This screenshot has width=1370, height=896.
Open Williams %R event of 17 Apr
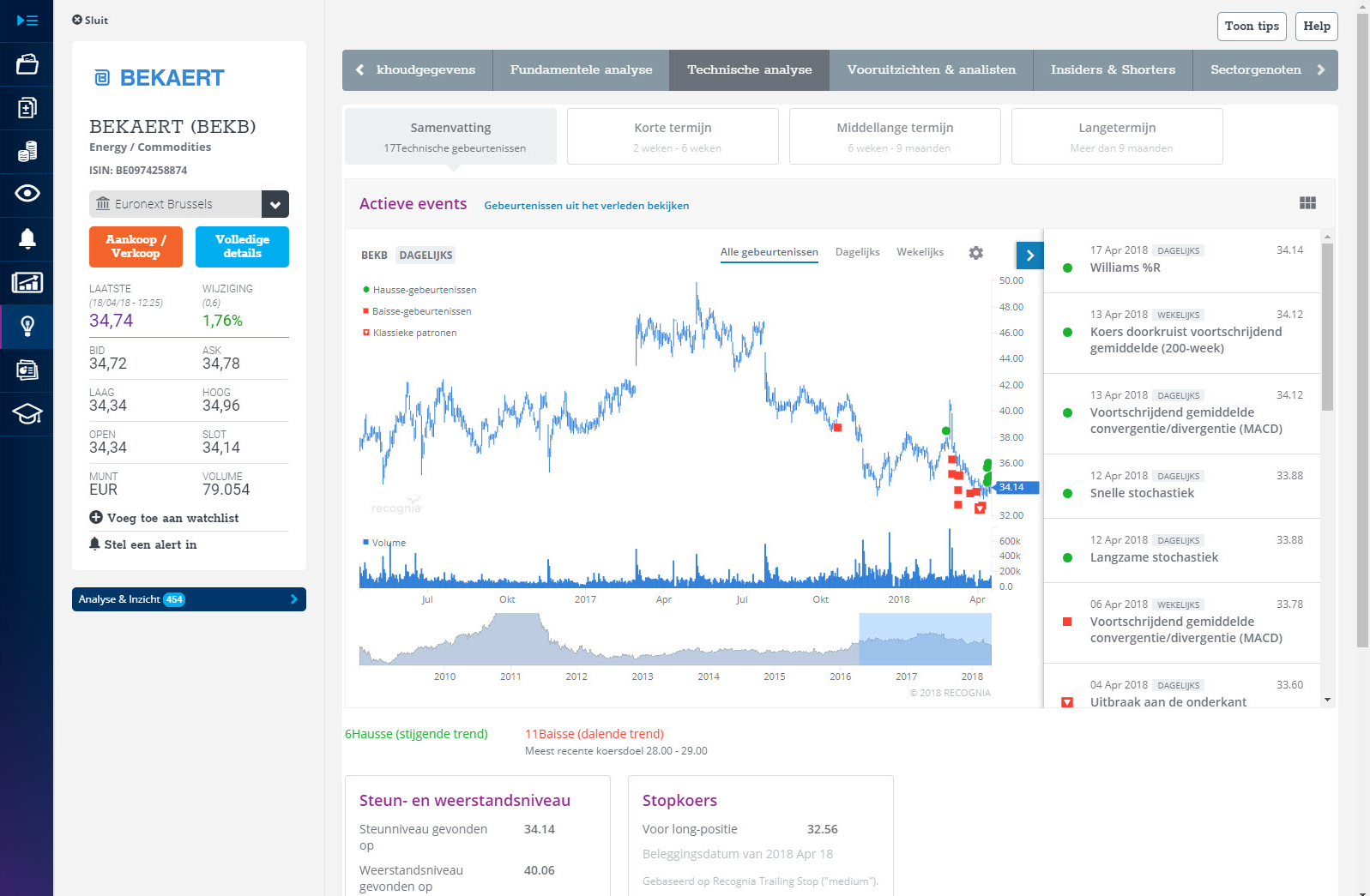click(x=1181, y=261)
